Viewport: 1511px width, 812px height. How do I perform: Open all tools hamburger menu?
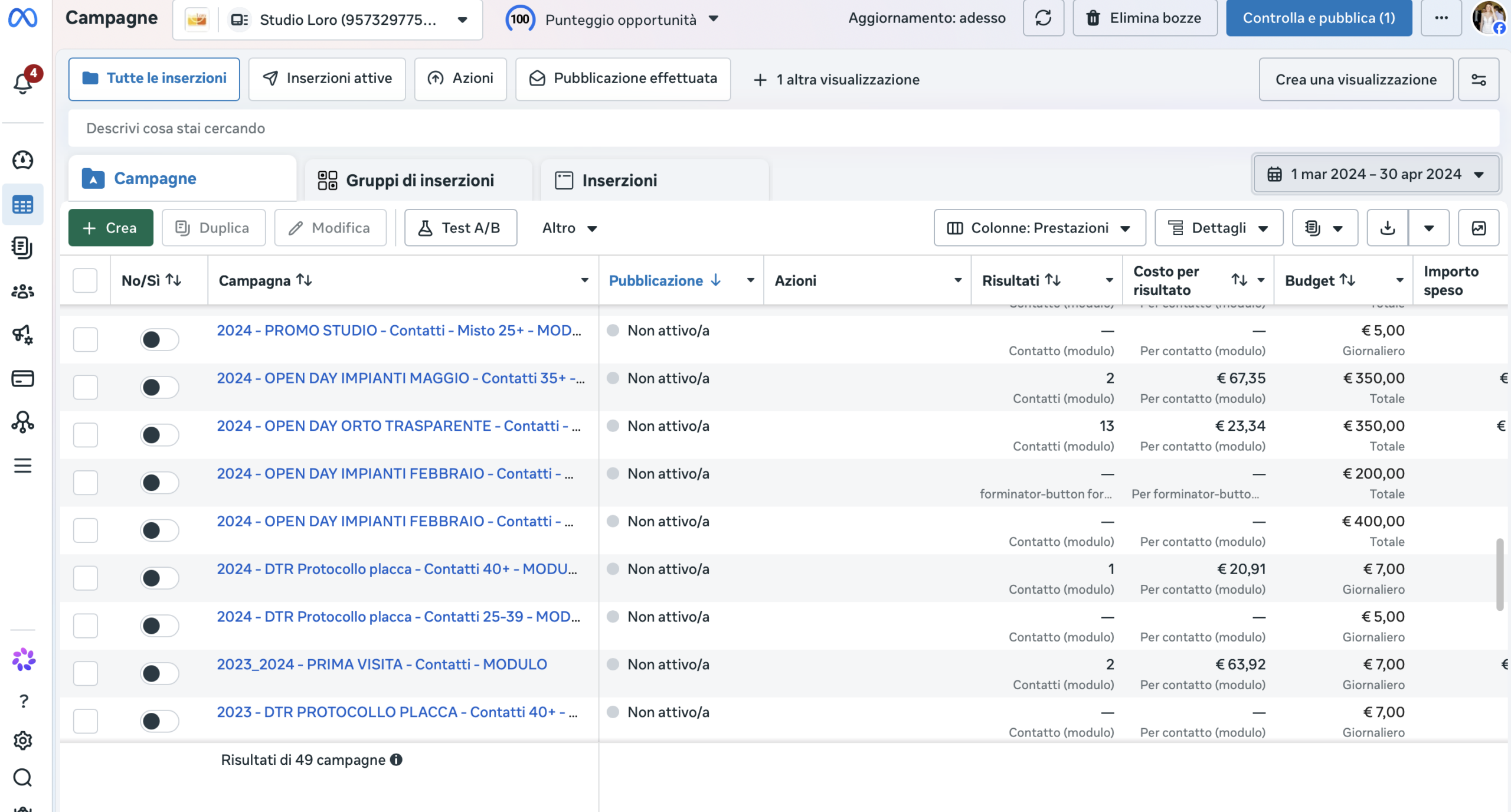coord(22,466)
